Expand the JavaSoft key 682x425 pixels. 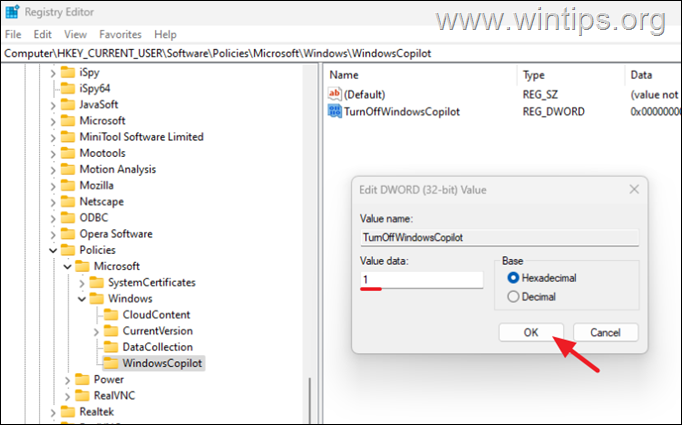(x=53, y=105)
